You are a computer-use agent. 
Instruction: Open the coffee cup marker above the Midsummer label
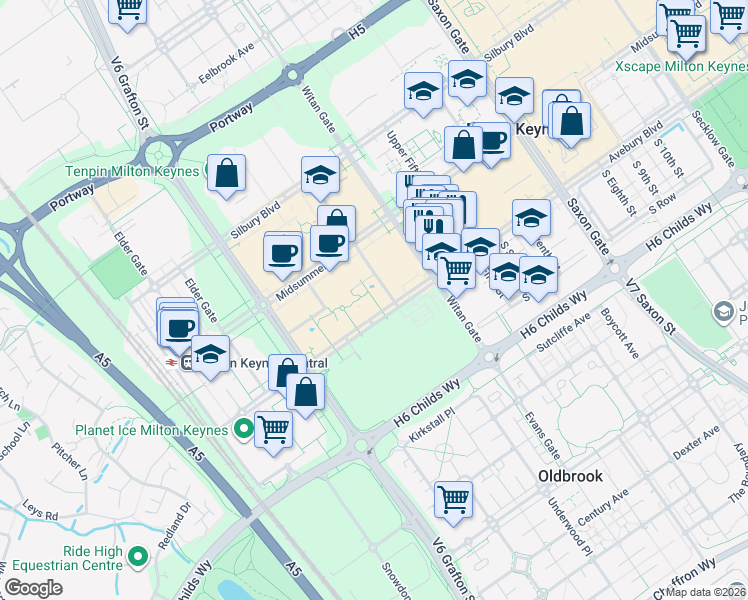(282, 254)
